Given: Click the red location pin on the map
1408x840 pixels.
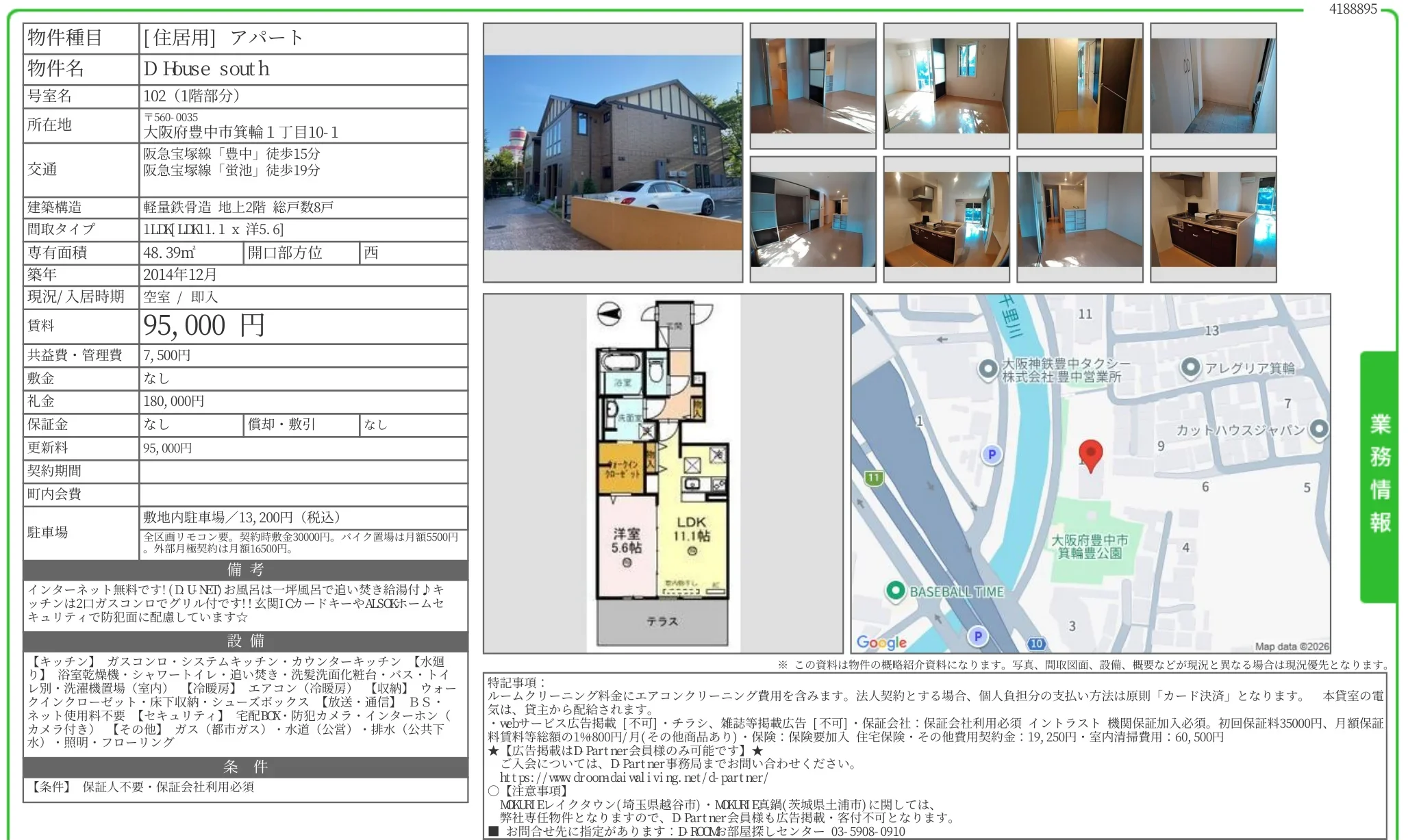Looking at the screenshot, I should (x=1090, y=455).
